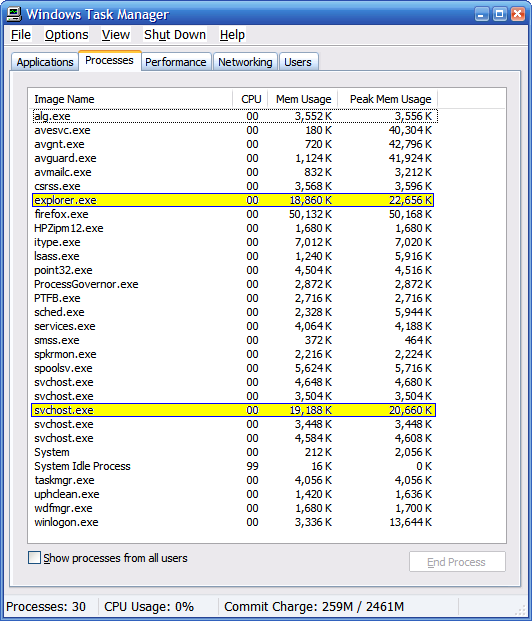Screen dimensions: 532x621
Task: Switch to the Performance tab
Action: coord(175,62)
